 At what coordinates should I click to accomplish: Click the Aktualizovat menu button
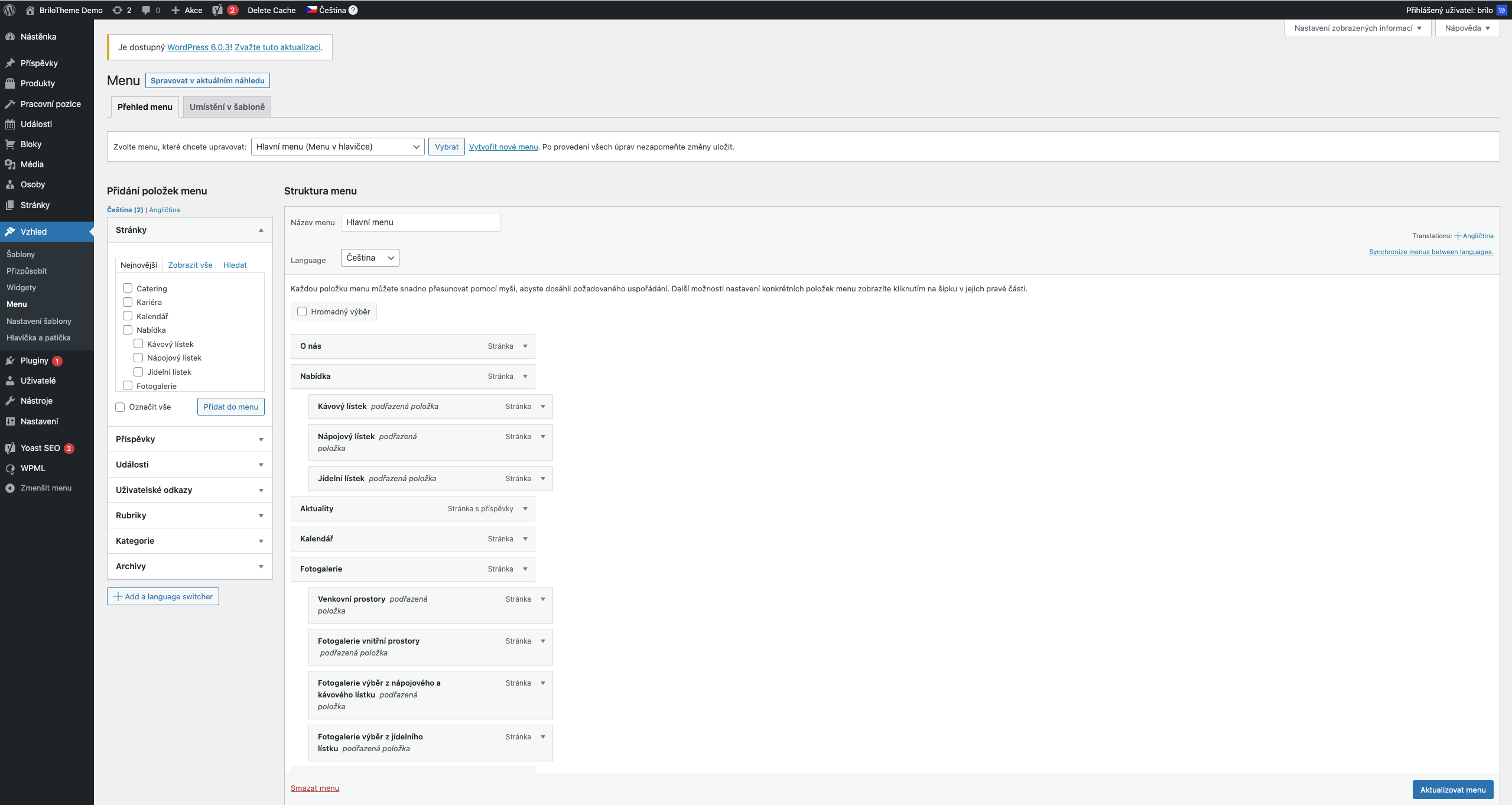click(x=1452, y=790)
